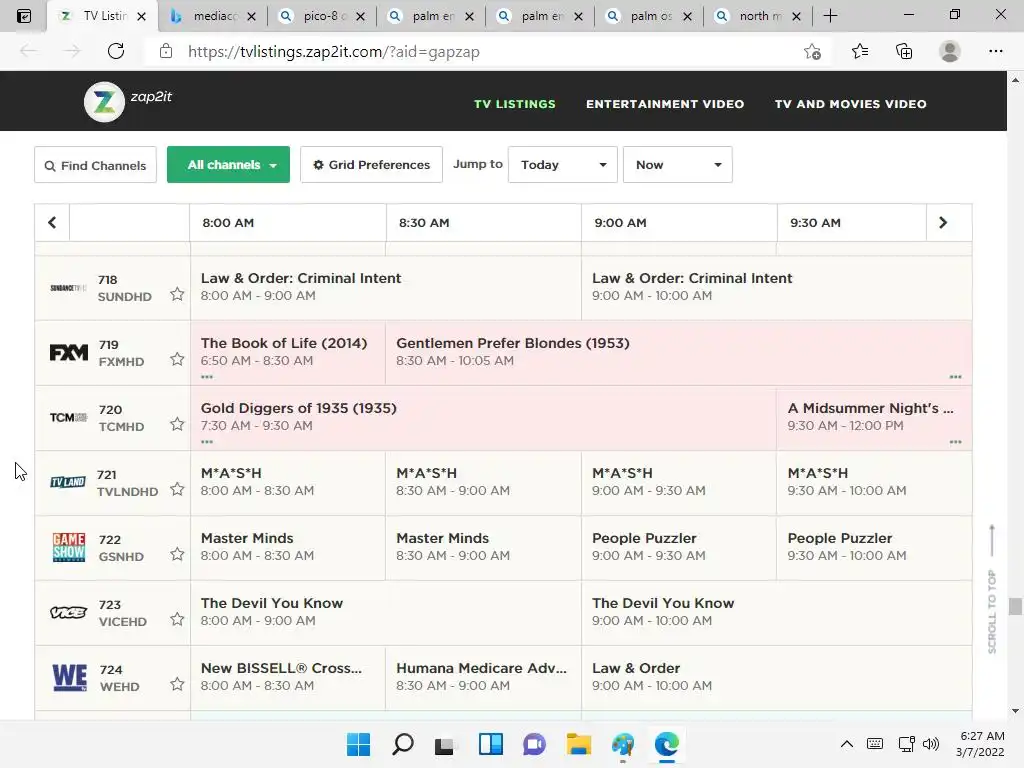Favorite channel 722 GSNHD with star
Viewport: 1024px width, 768px height.
177,554
